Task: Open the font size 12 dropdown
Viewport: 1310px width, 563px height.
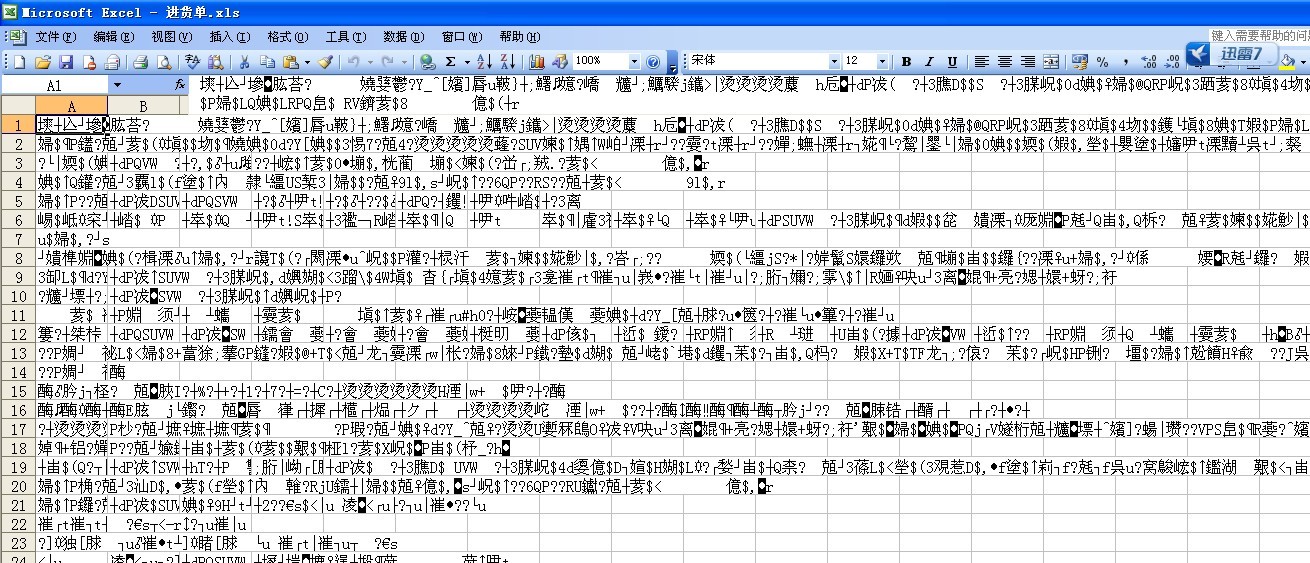Action: pyautogui.click(x=882, y=61)
